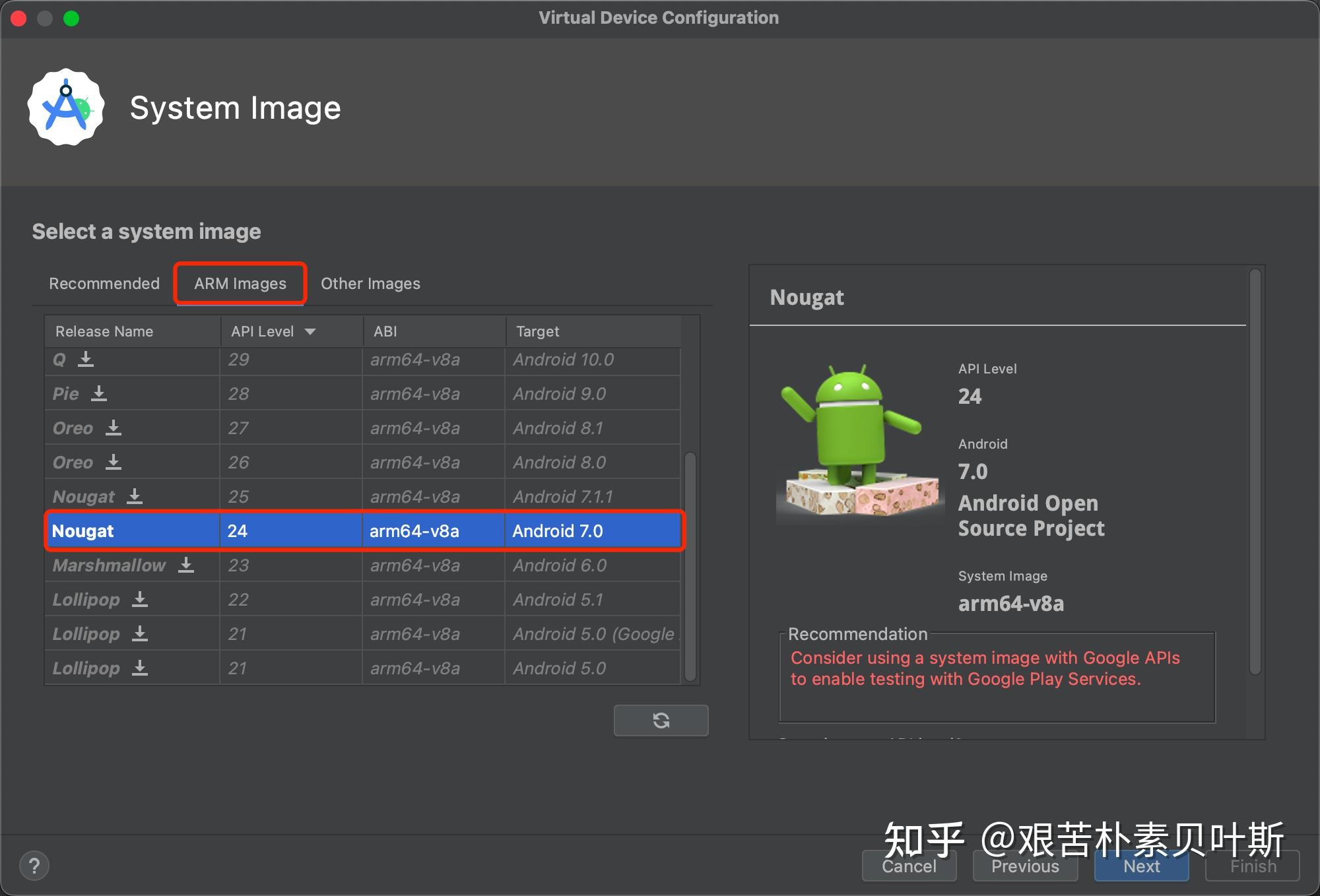Switch to the Recommended tab
Viewport: 1320px width, 896px height.
tap(104, 284)
